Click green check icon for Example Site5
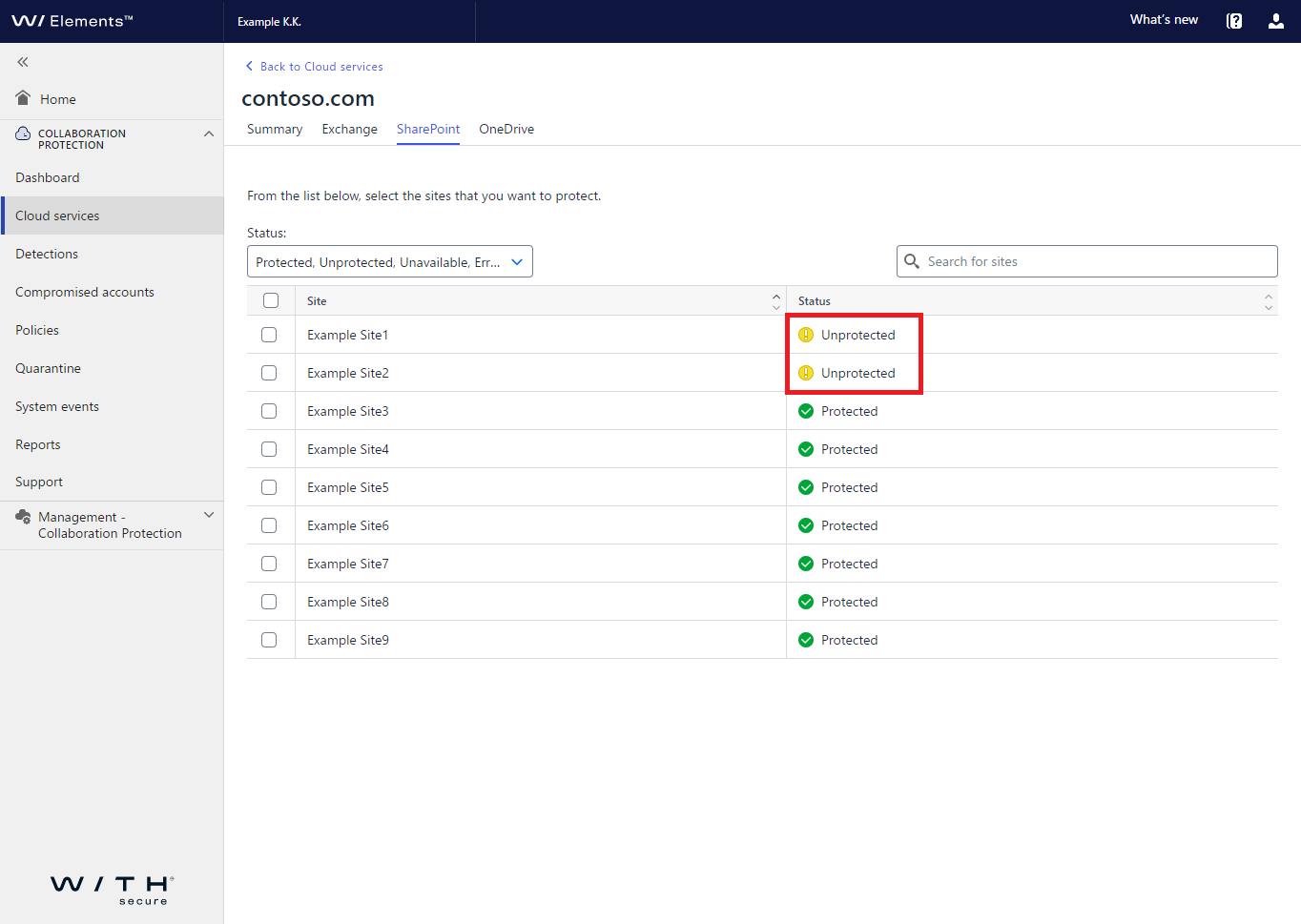 click(806, 487)
